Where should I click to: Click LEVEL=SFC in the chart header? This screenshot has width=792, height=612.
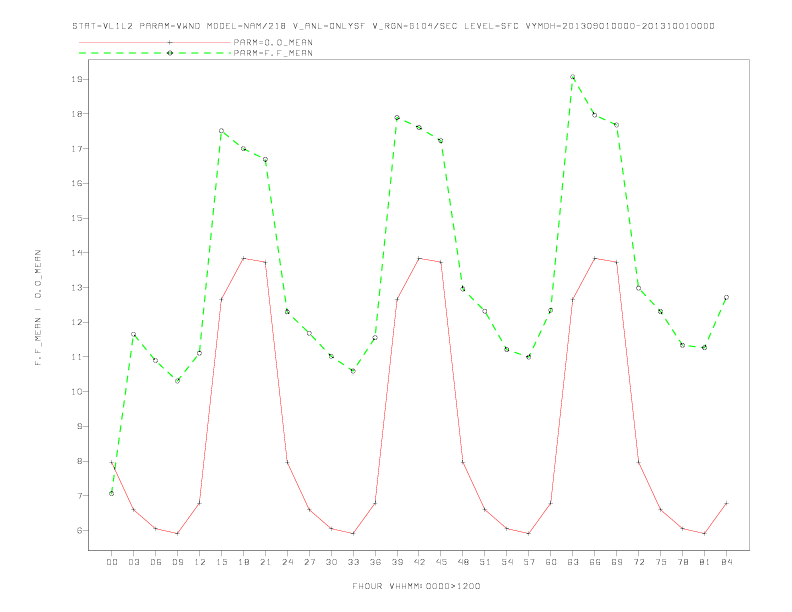[x=491, y=26]
